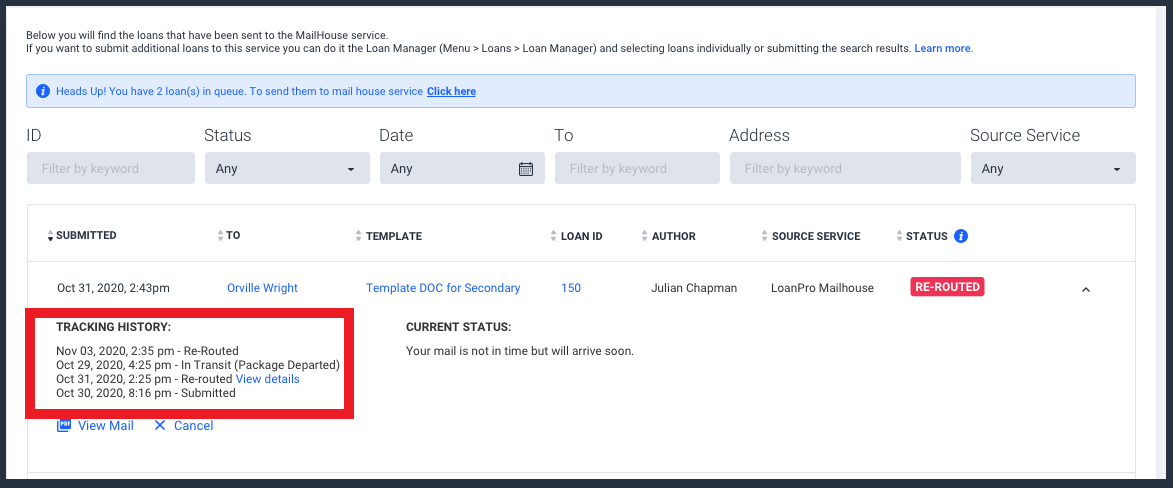Image resolution: width=1173 pixels, height=488 pixels.
Task: Open the Status filter dropdown
Action: [287, 168]
